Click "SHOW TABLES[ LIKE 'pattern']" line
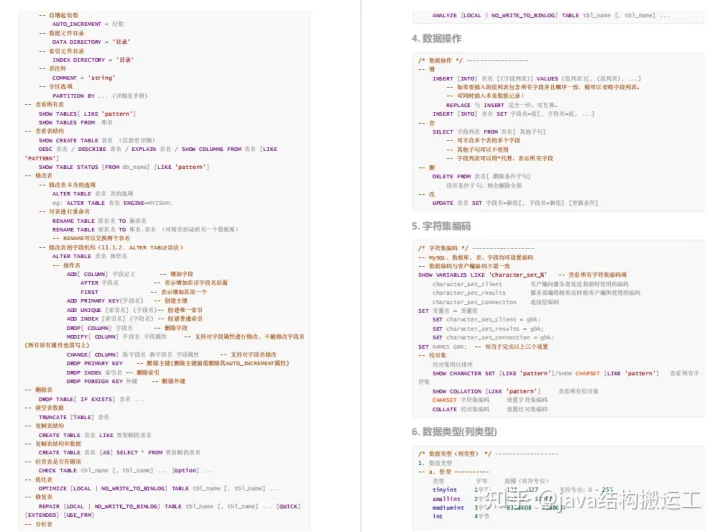The width and height of the screenshot is (720, 532). [x=87, y=113]
